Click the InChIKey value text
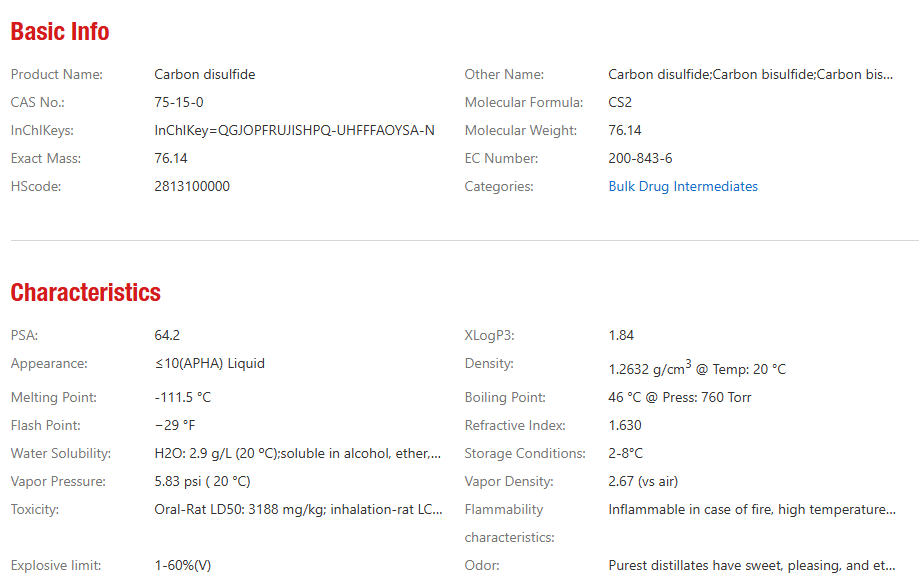921x588 pixels. click(x=294, y=131)
